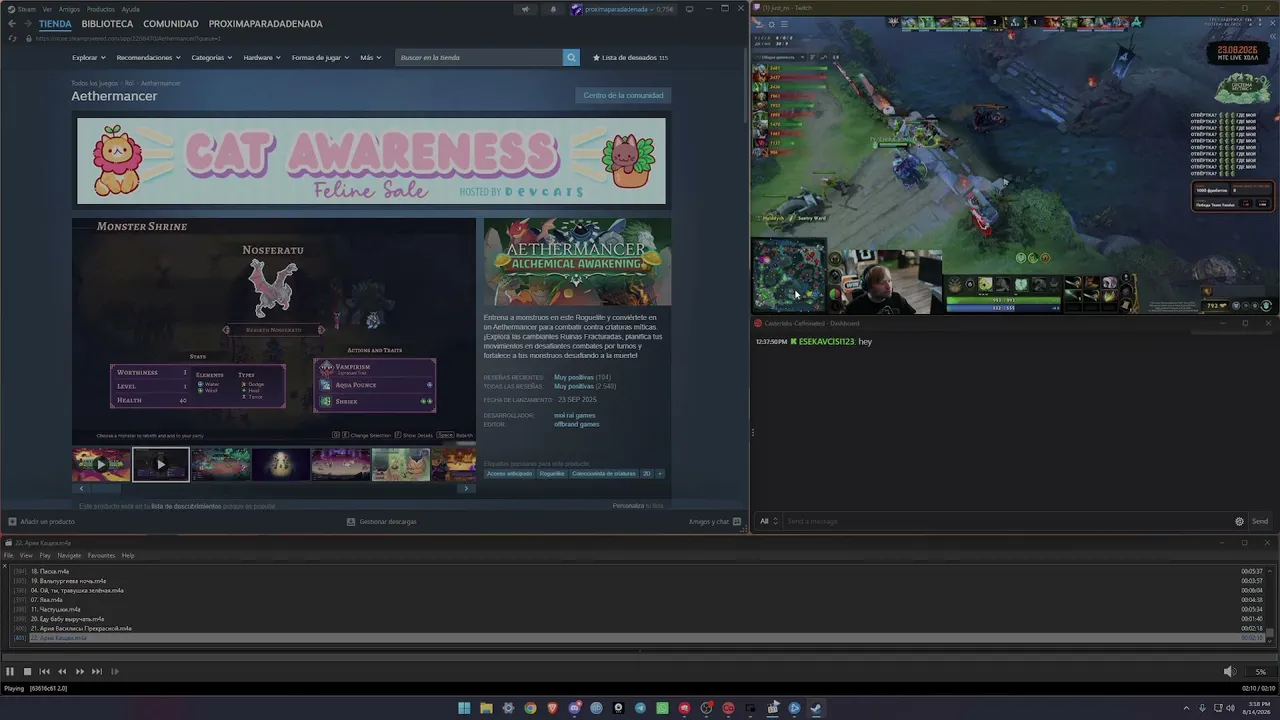Open Steam announcements megaphone icon
1280x720 pixels.
tap(525, 10)
